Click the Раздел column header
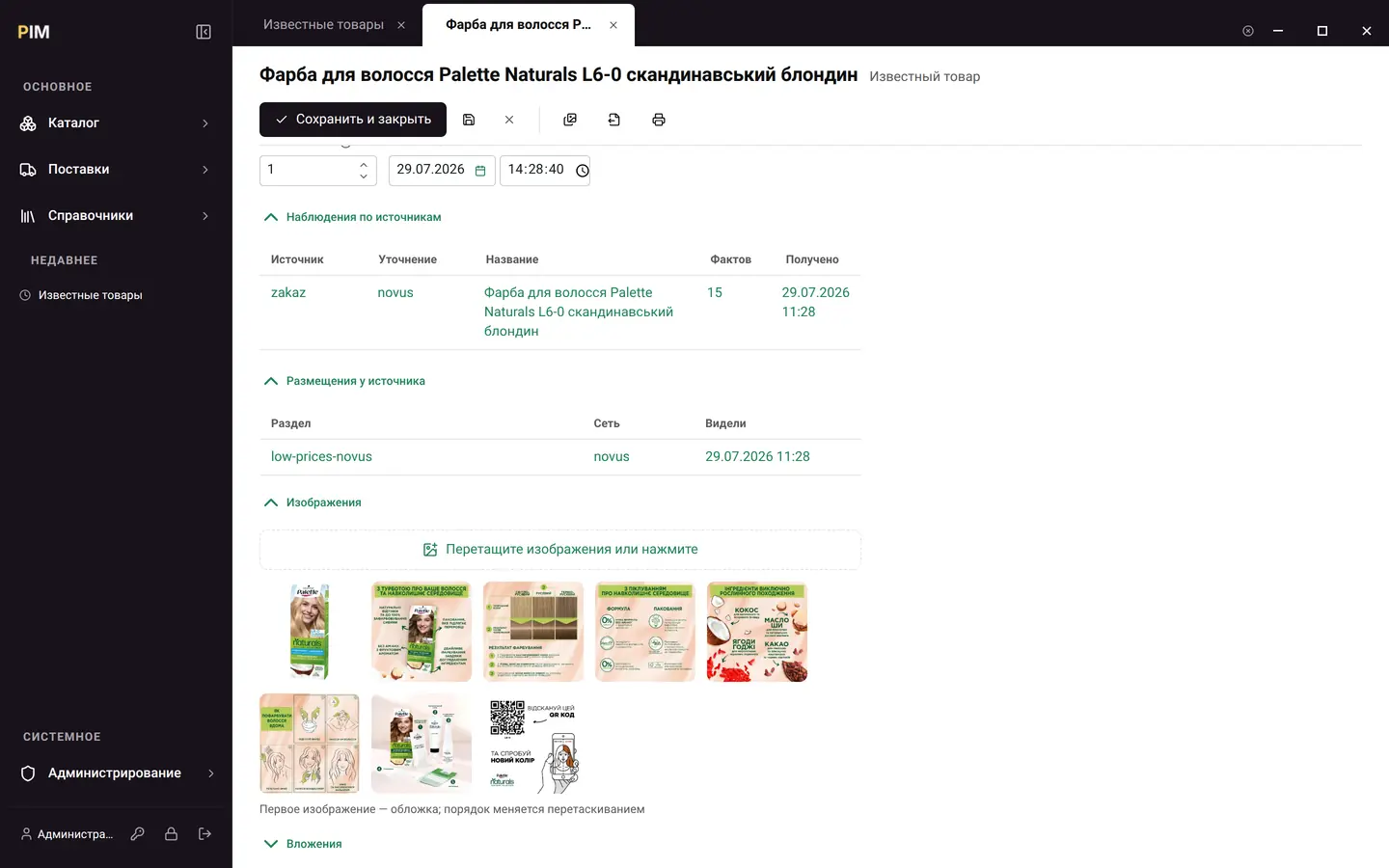Viewport: 1389px width, 868px height. pos(290,423)
